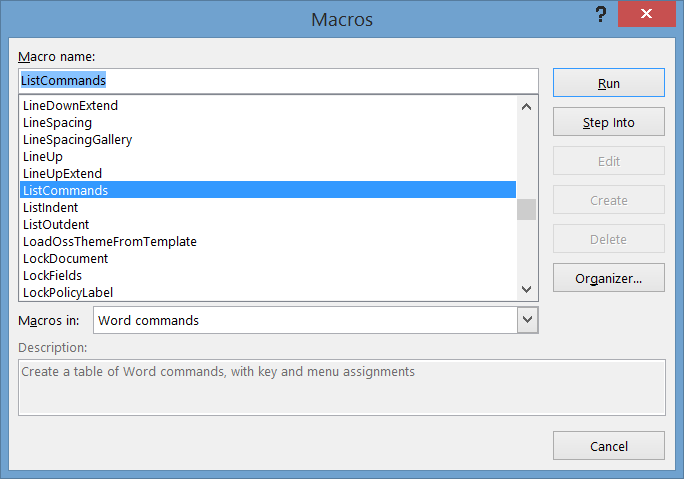Click the macro list scroll up arrow

527,106
